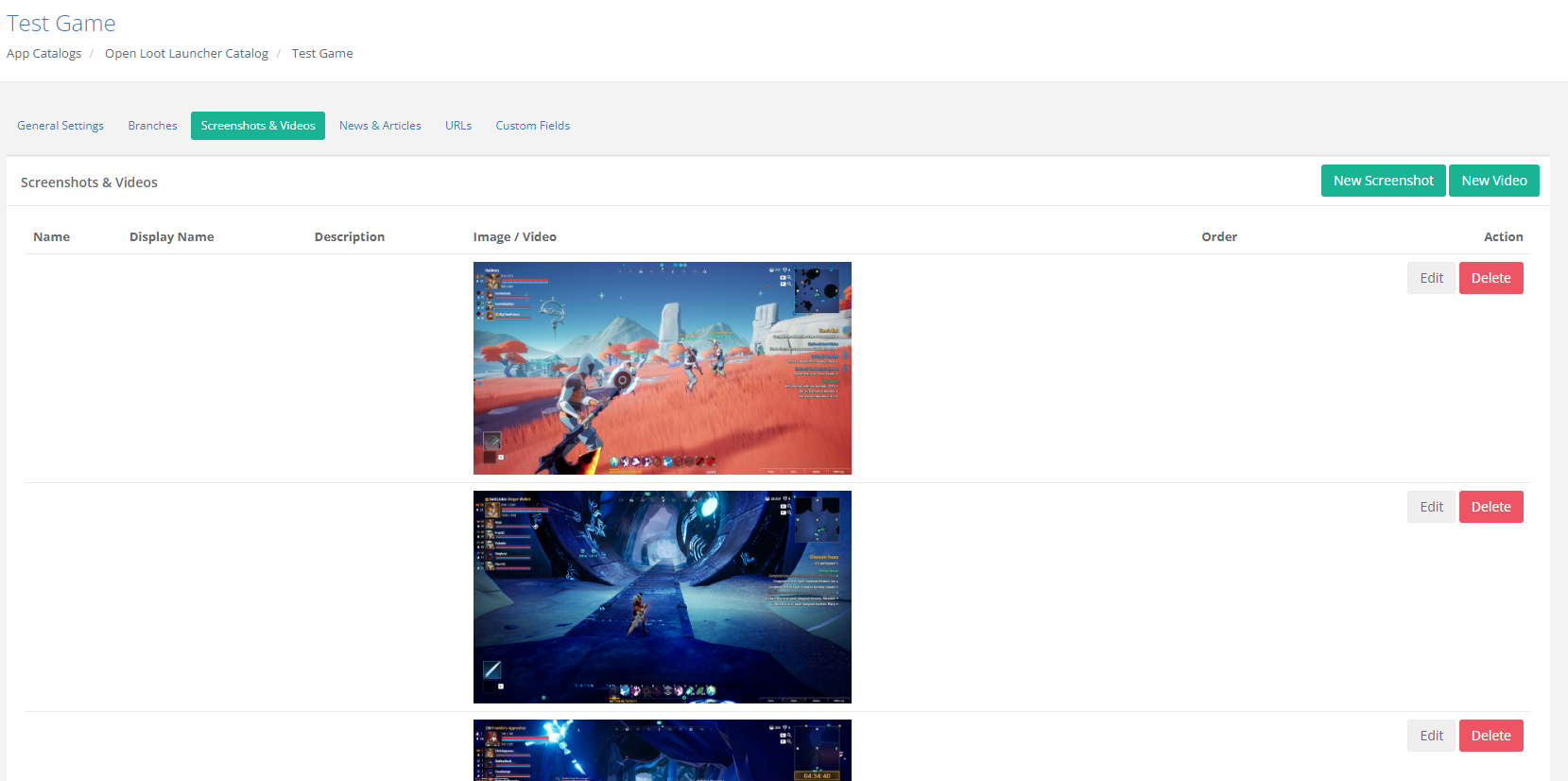The image size is (1568, 781).
Task: Click the orange grassland screenshot thumbnail
Action: click(x=662, y=368)
